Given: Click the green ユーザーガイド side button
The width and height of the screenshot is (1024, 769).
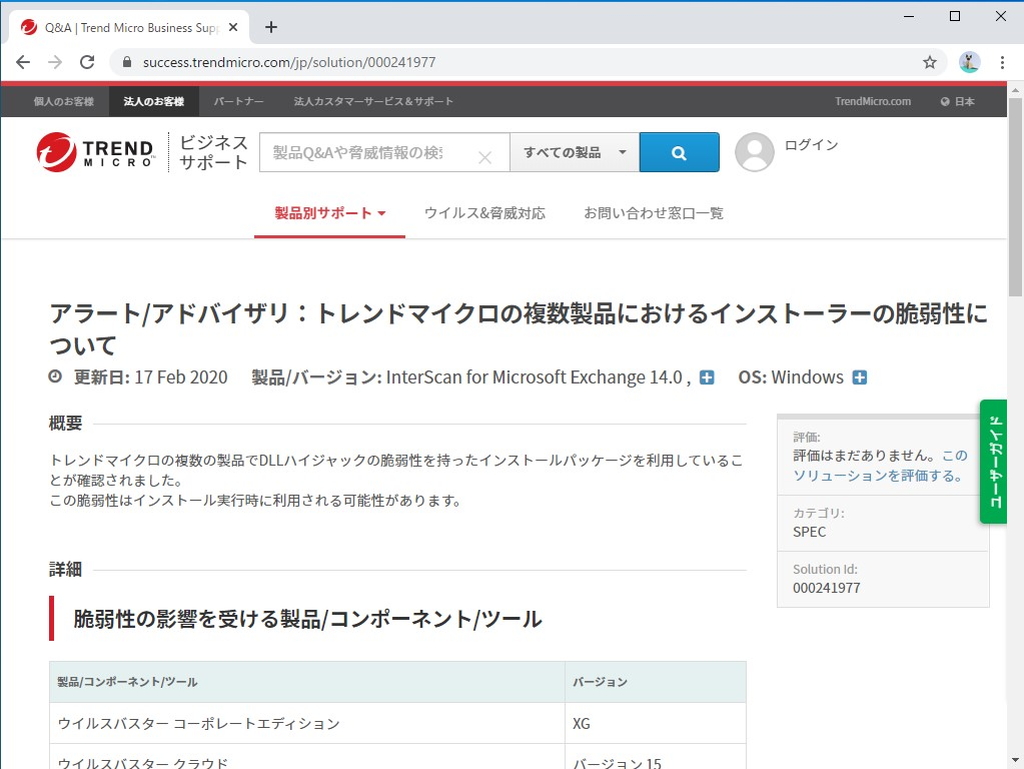Looking at the screenshot, I should (993, 461).
